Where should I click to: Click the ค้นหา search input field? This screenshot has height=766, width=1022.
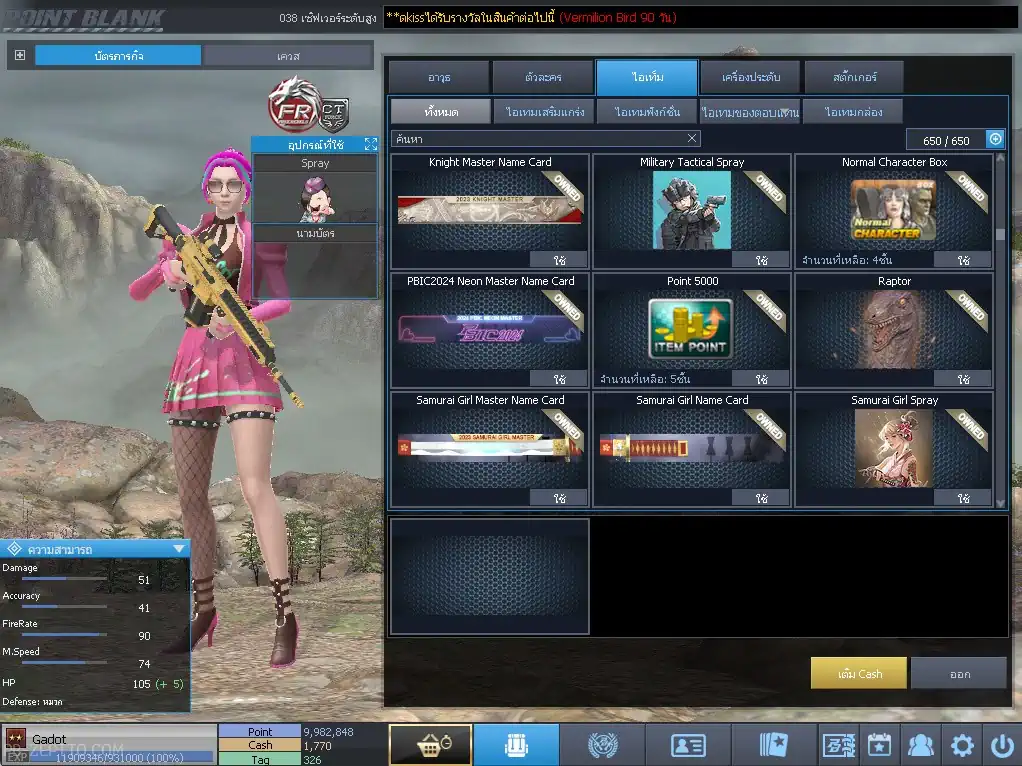pos(540,138)
